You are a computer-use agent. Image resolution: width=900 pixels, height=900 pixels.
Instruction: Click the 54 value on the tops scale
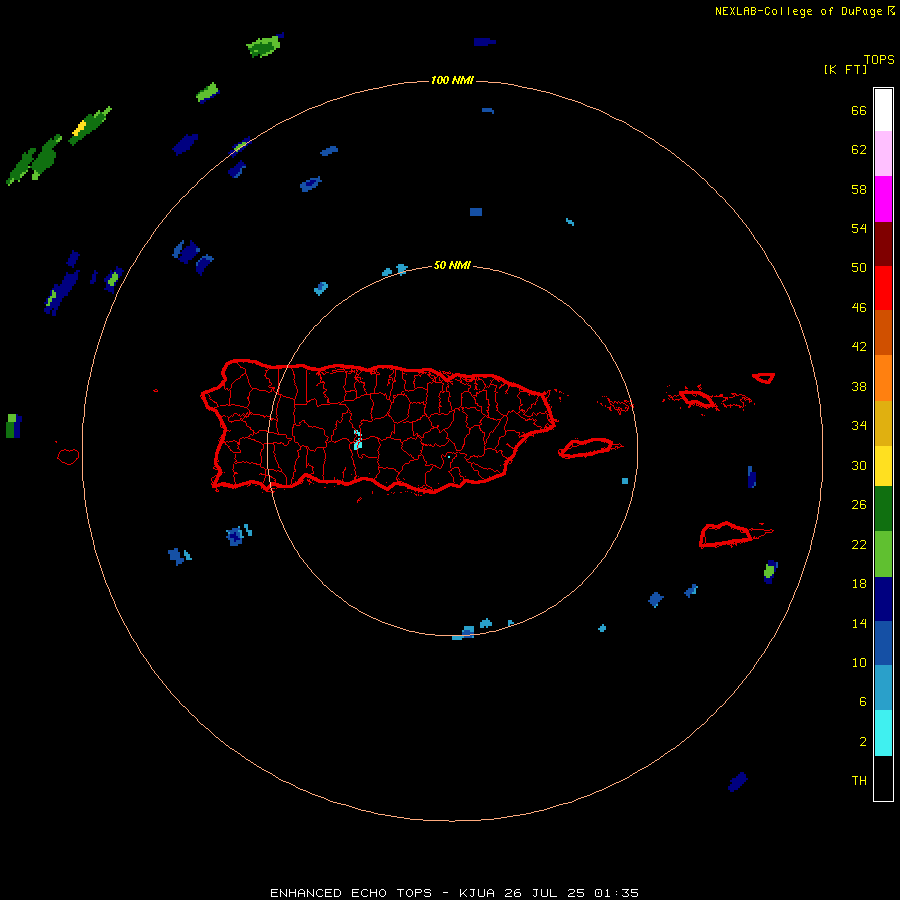(x=859, y=228)
